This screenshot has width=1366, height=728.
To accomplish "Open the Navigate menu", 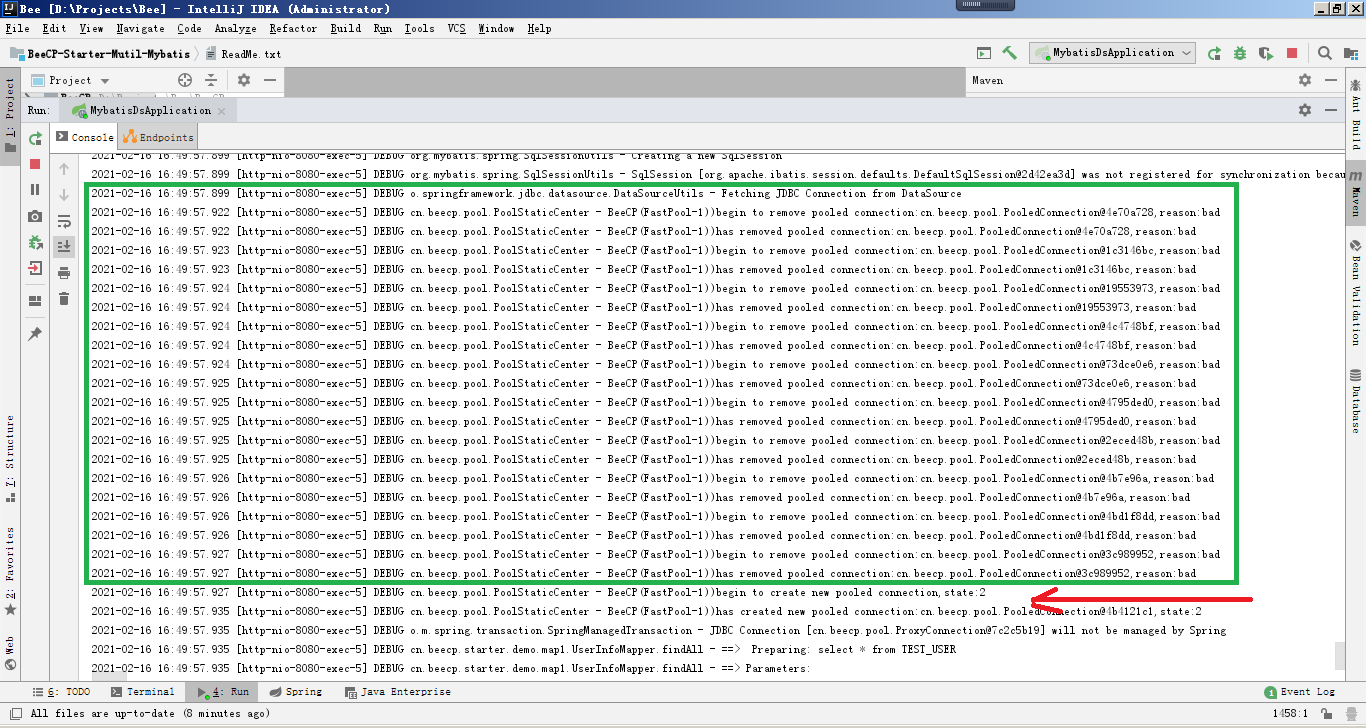I will (x=140, y=28).
